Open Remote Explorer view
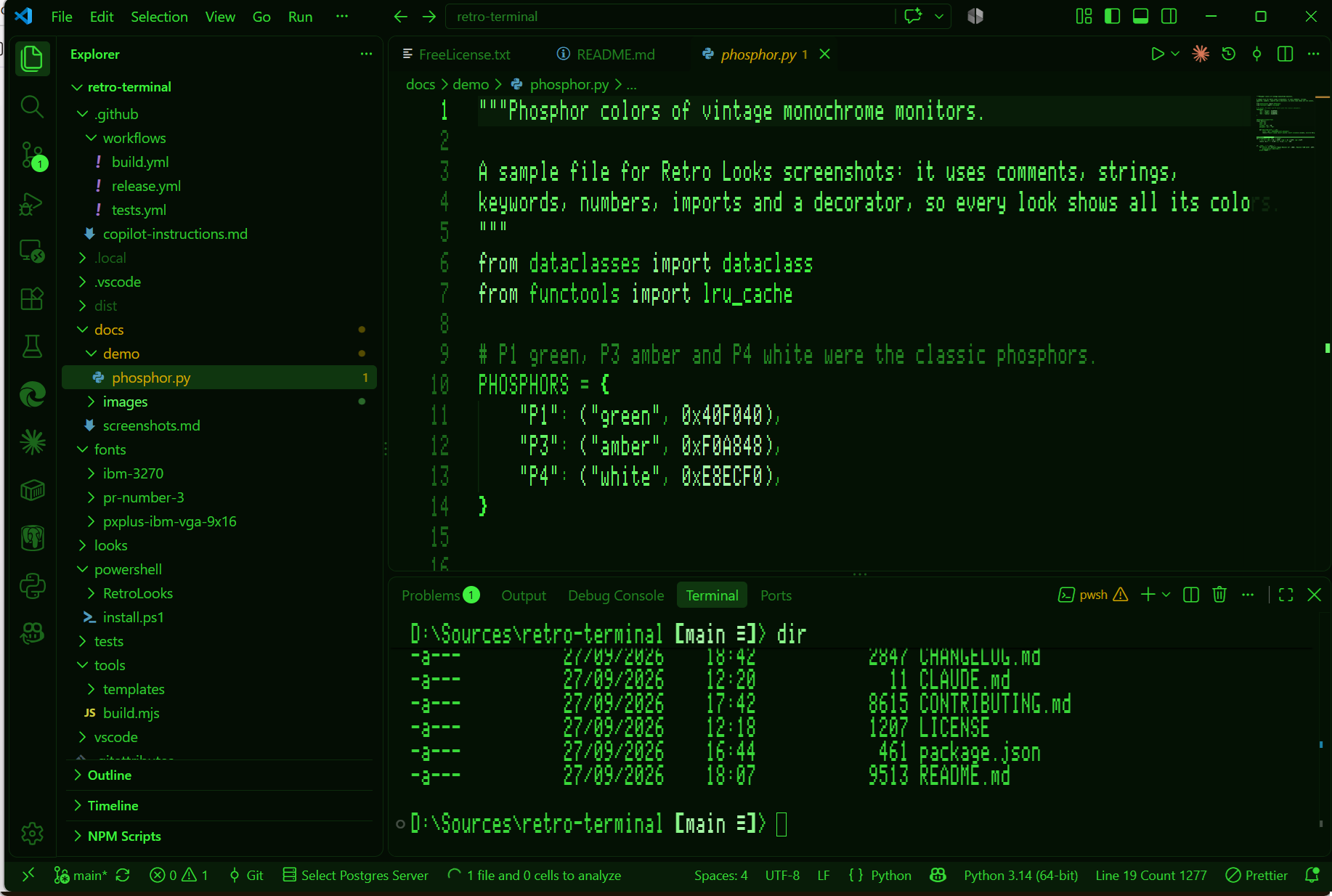The image size is (1332, 896). click(x=32, y=251)
